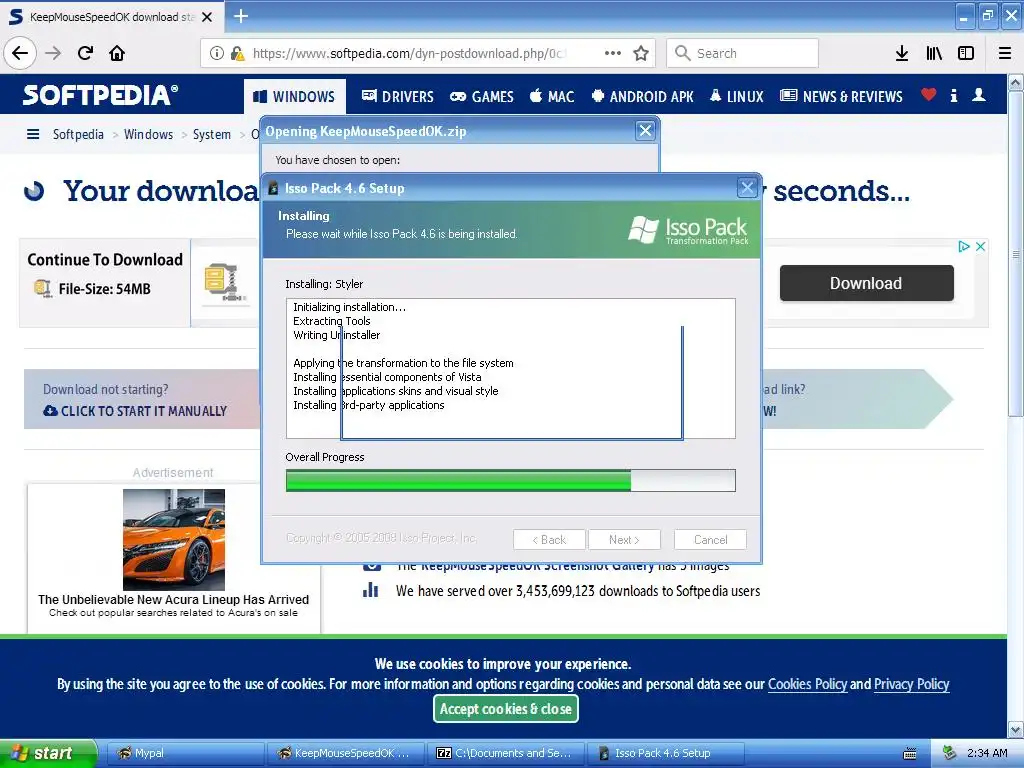Open a new browser tab
The height and width of the screenshot is (768, 1024).
coord(241,16)
